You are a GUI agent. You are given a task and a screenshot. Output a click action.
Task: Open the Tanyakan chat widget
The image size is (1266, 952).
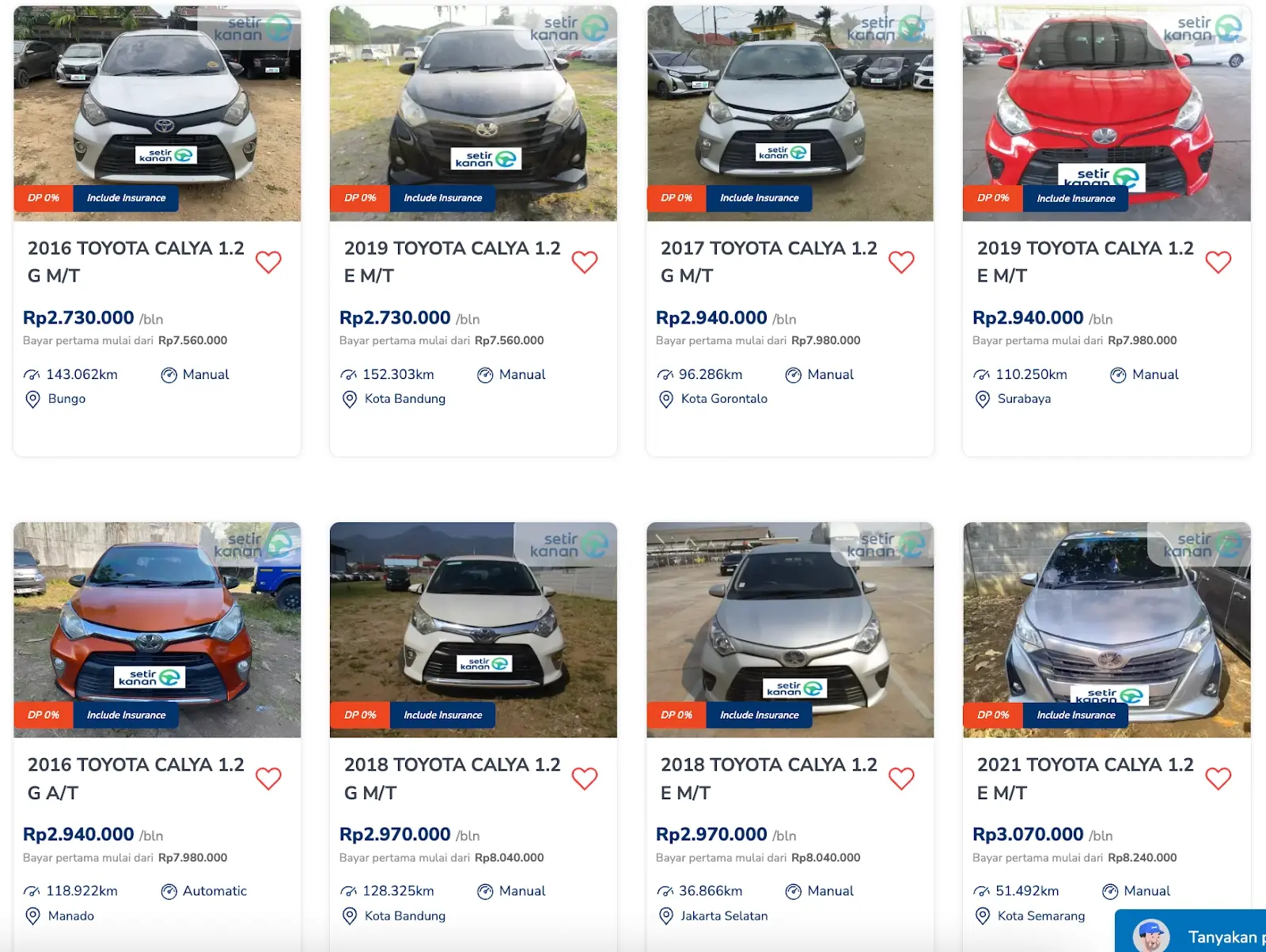tap(1191, 932)
